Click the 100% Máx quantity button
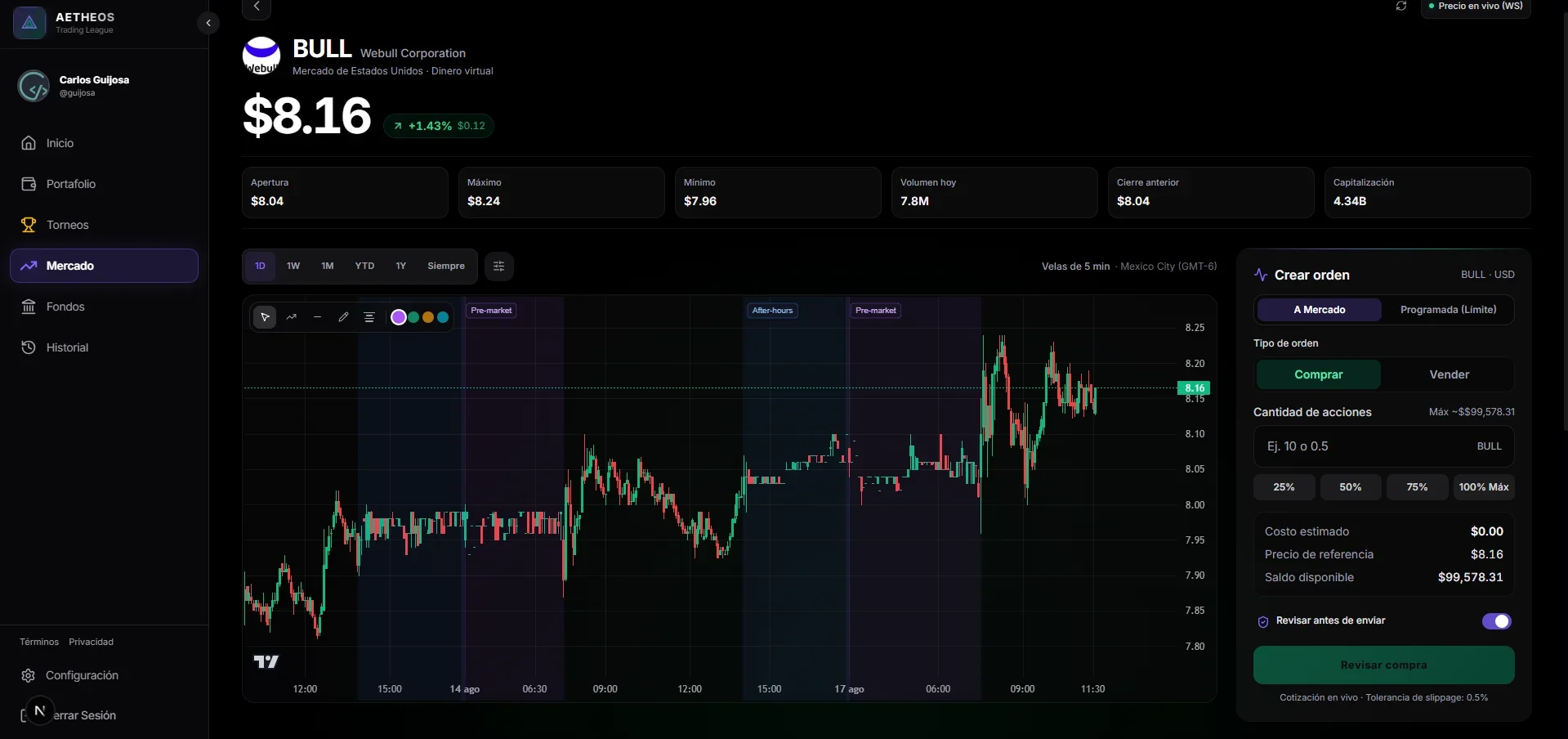Screen dimensions: 1568x739 [1484, 487]
